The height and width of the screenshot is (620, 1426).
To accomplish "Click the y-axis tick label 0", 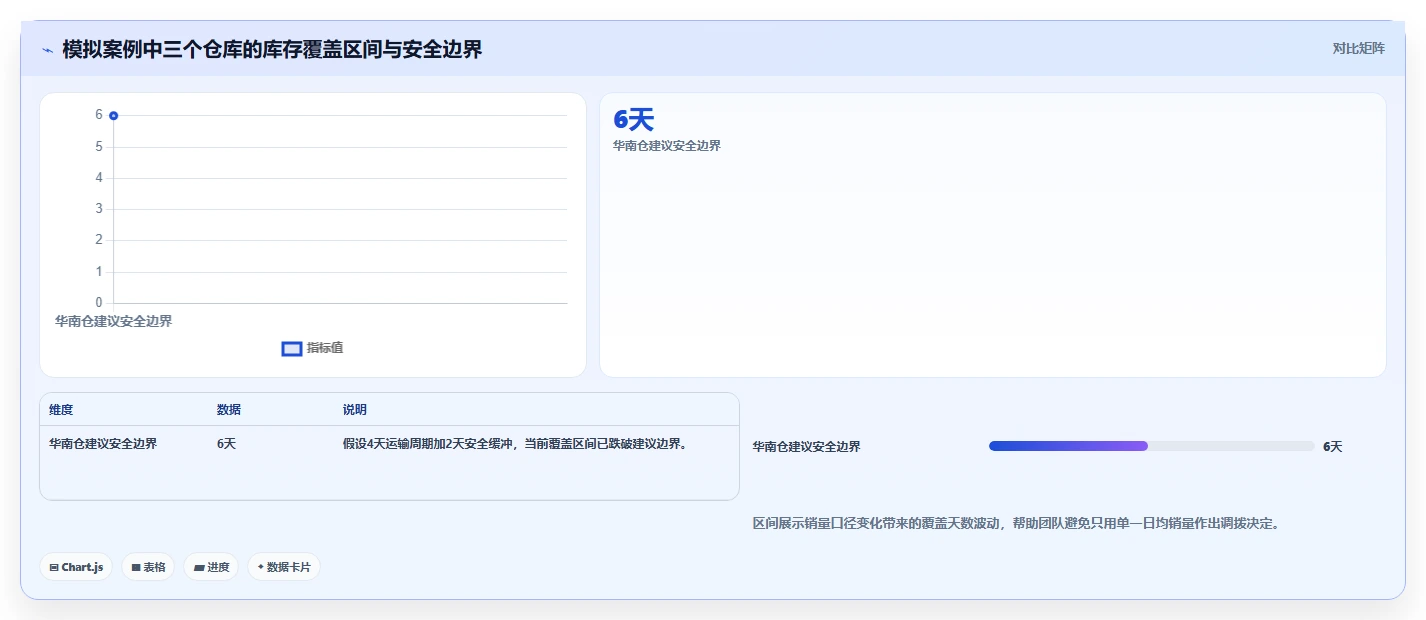I will pyautogui.click(x=99, y=303).
